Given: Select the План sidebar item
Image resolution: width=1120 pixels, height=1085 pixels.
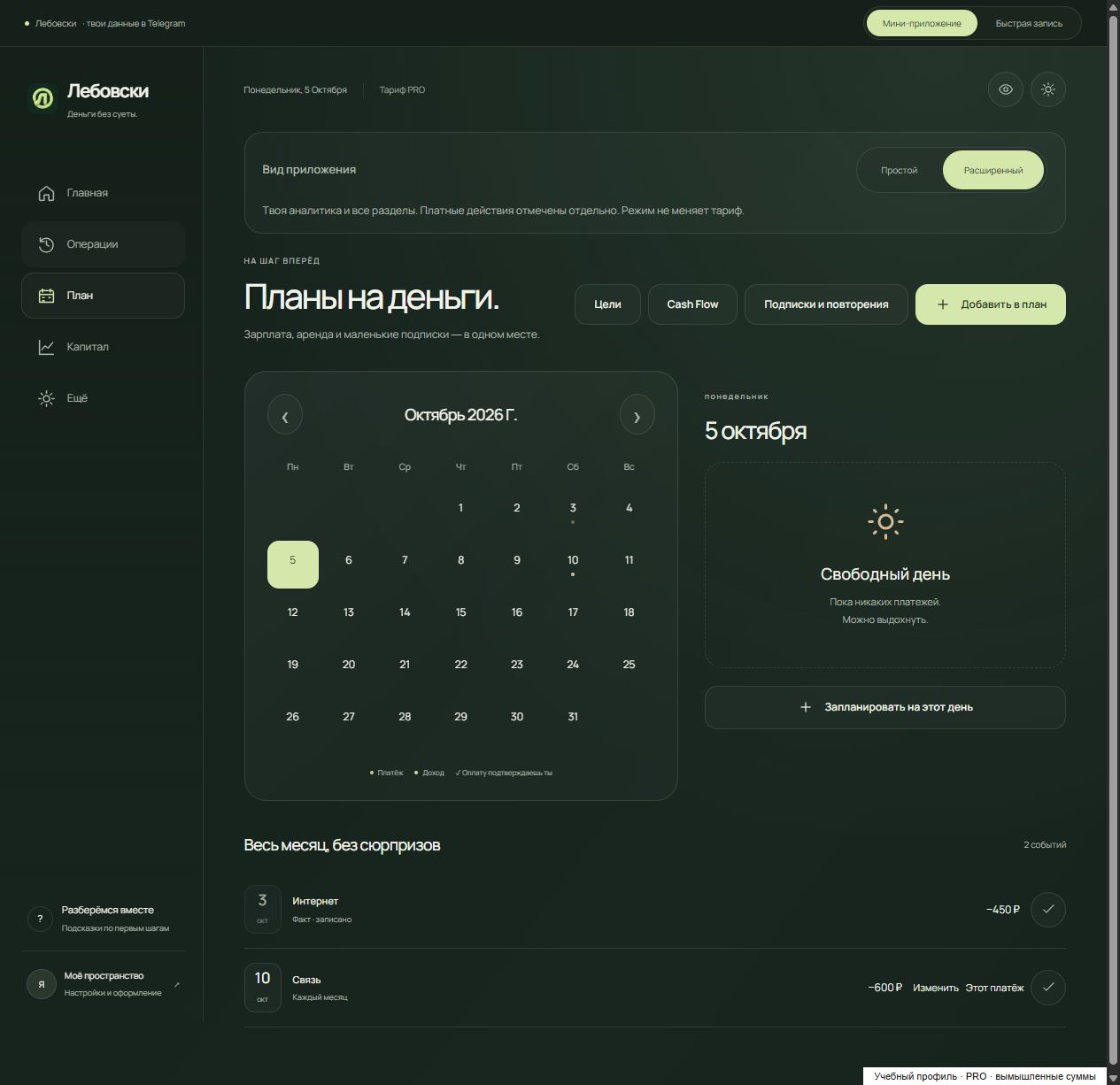Looking at the screenshot, I should [x=103, y=296].
